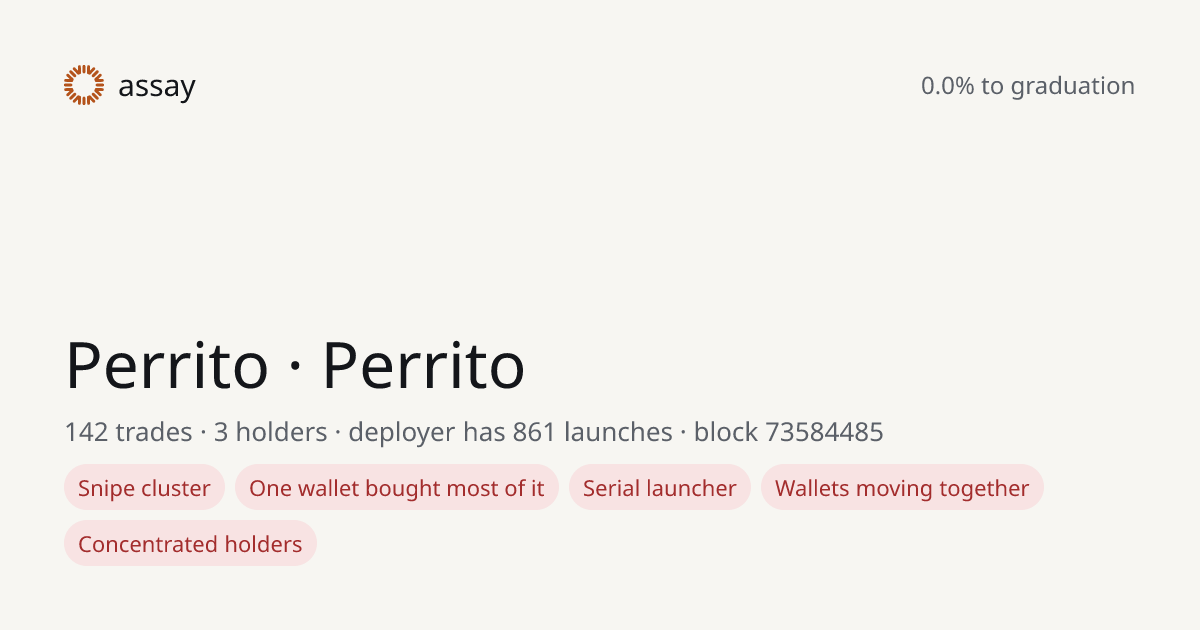Click the middle dot separator in title

point(295,368)
